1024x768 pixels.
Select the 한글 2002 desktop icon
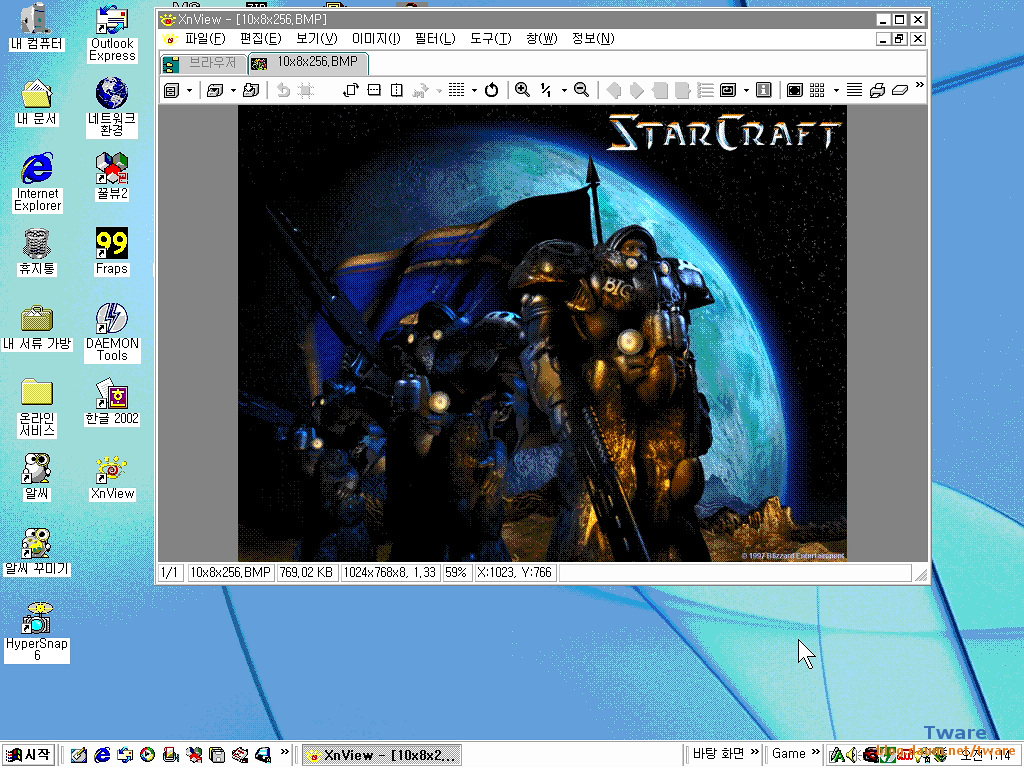click(112, 402)
